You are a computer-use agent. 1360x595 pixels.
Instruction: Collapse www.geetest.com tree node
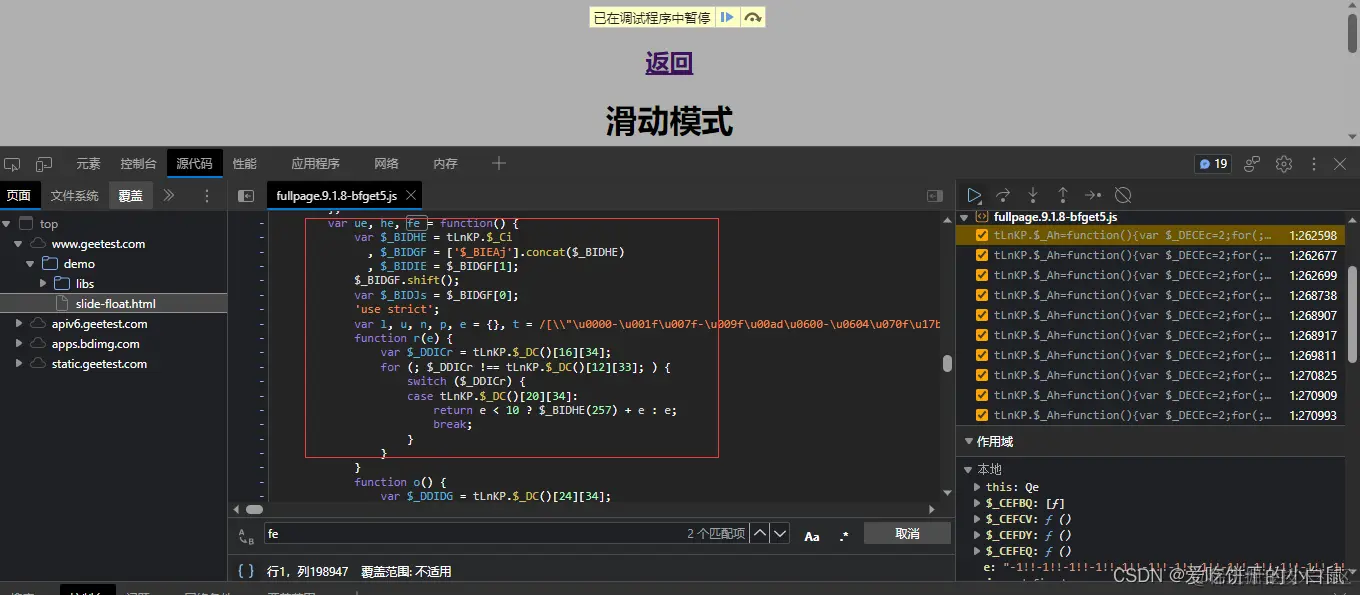pos(18,244)
